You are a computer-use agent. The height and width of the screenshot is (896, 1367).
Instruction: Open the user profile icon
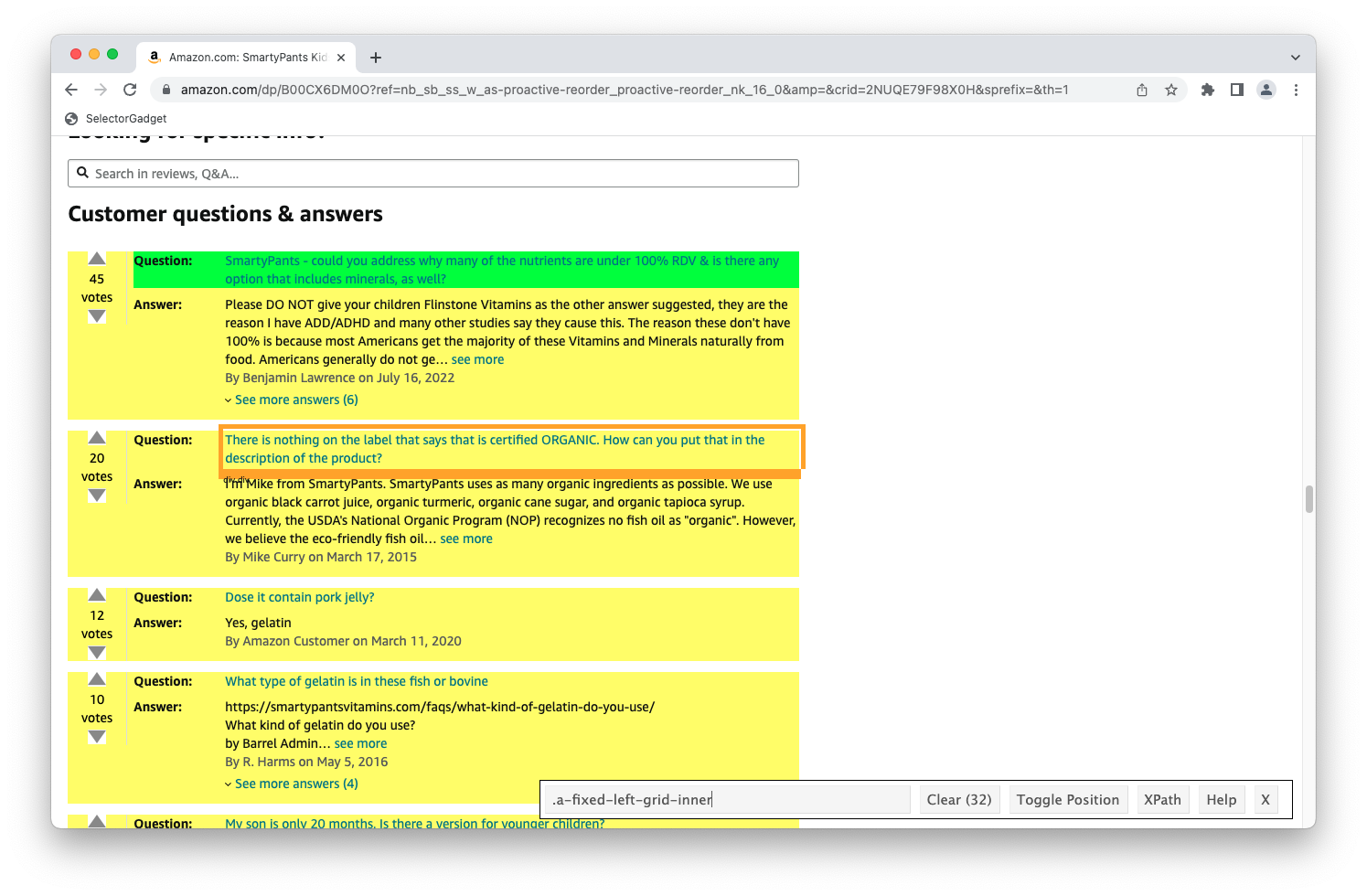click(x=1266, y=90)
